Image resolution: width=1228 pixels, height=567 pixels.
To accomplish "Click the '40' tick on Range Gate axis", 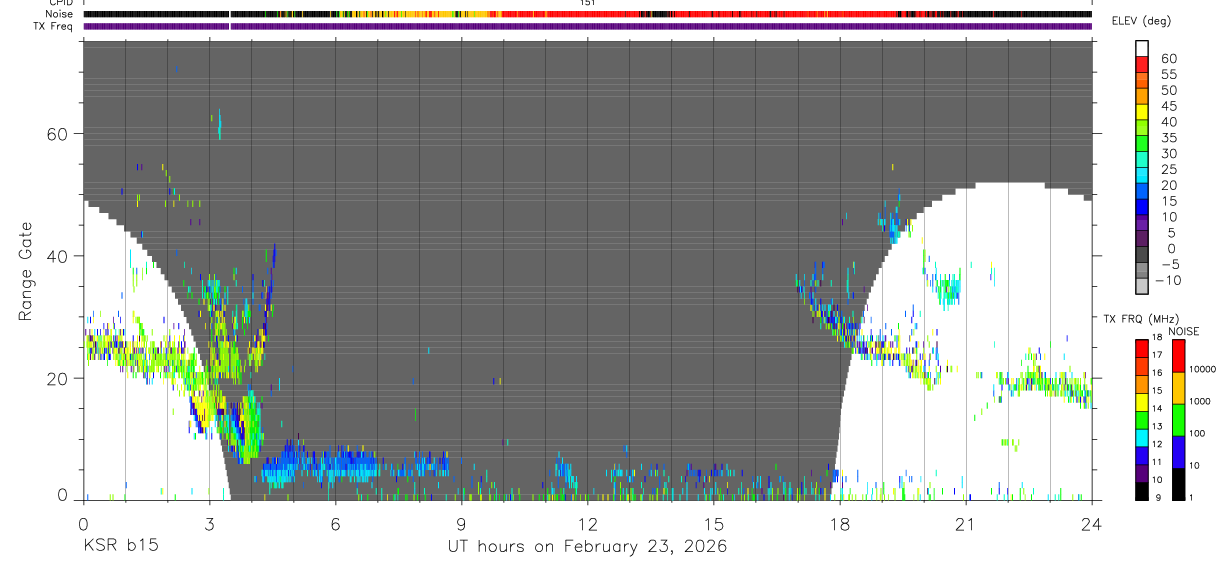I will tap(60, 256).
